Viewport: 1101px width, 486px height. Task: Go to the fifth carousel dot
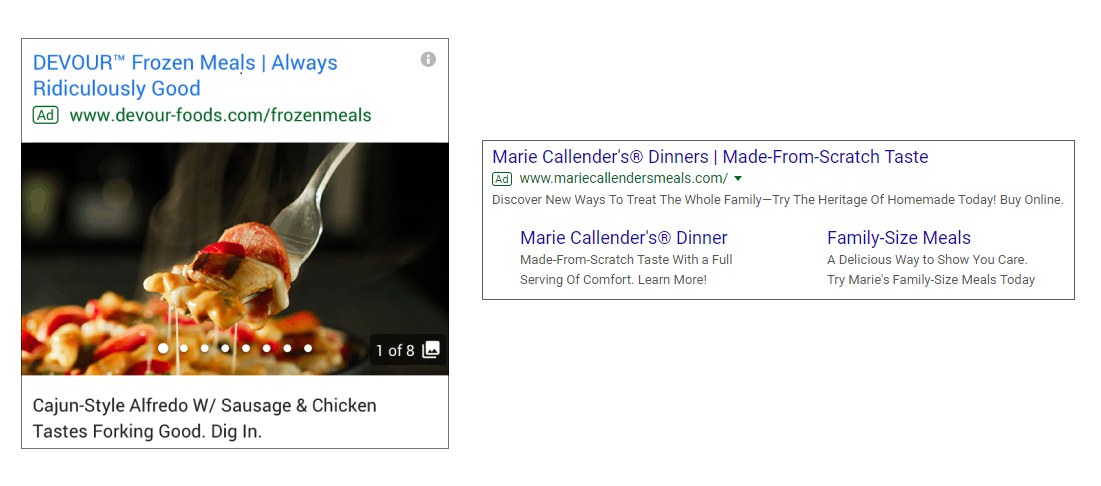(245, 348)
